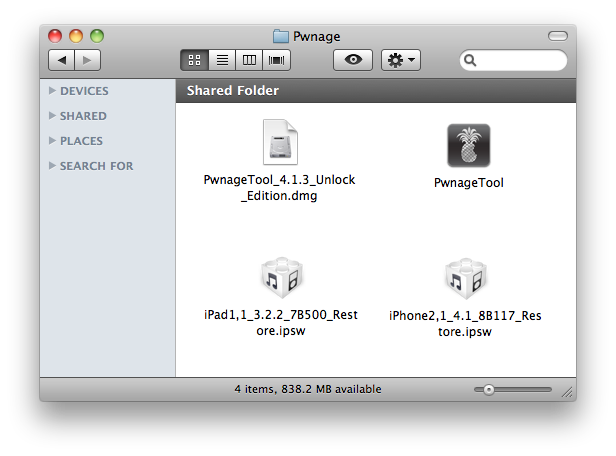This screenshot has height=456, width=616.
Task: Toggle toolbar with the pill button
Action: pos(558,36)
